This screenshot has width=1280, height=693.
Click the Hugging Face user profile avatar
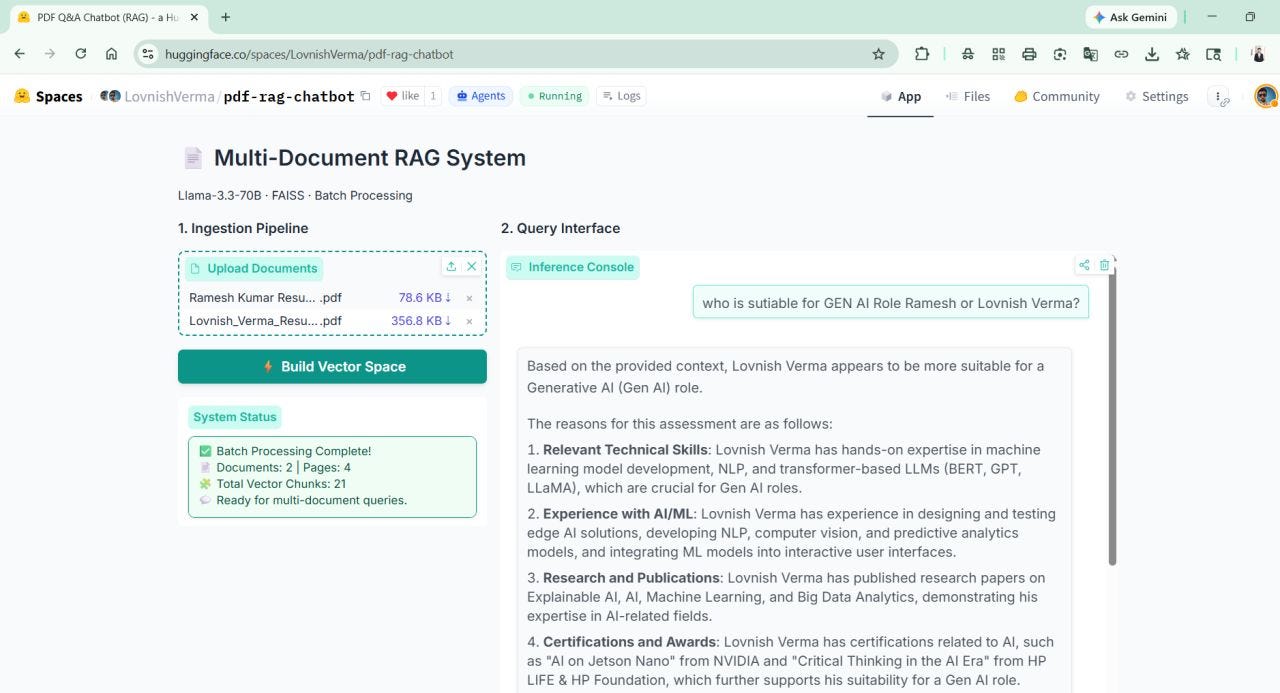[1266, 96]
